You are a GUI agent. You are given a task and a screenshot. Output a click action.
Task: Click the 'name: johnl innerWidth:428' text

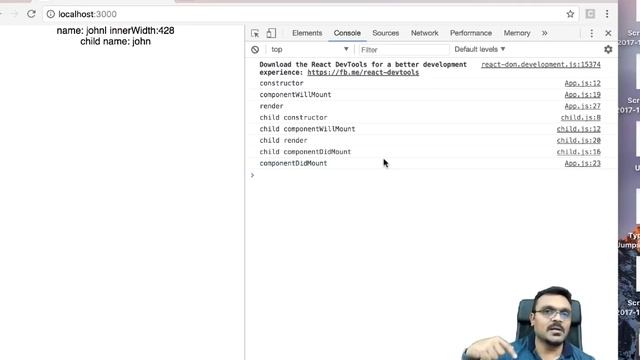(x=116, y=31)
